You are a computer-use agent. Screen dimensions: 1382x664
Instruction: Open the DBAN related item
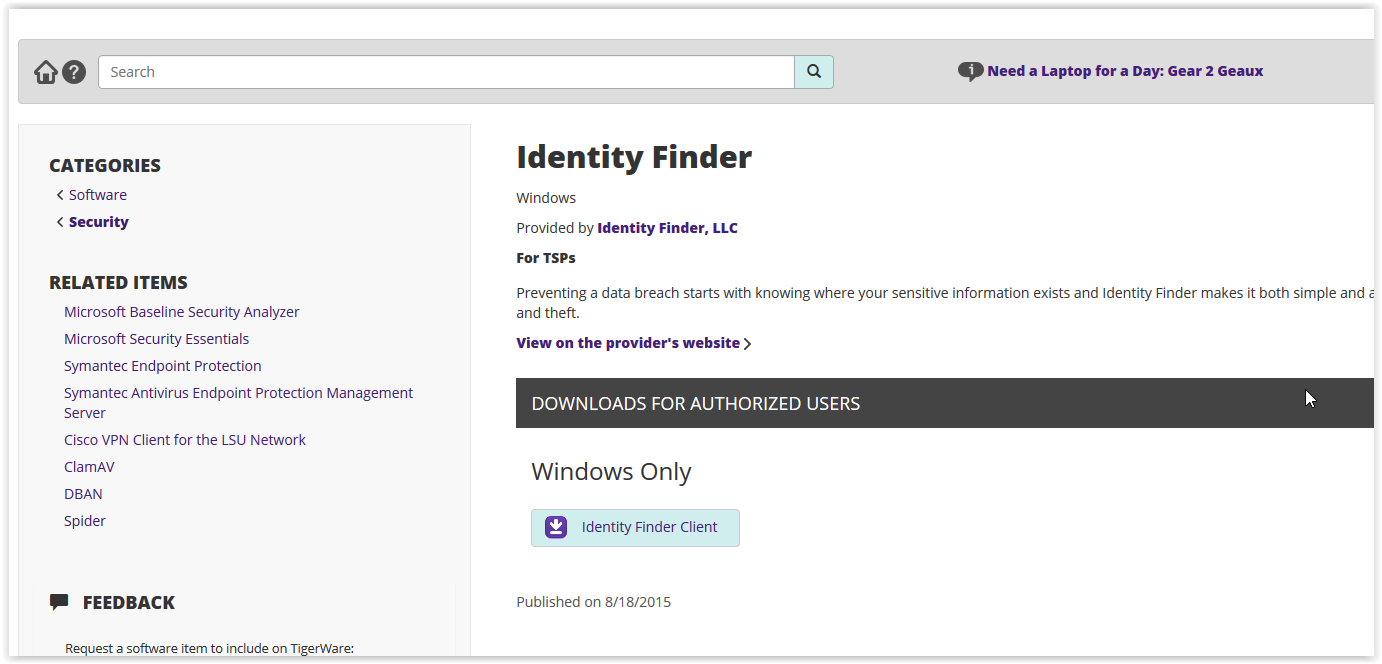pos(83,494)
